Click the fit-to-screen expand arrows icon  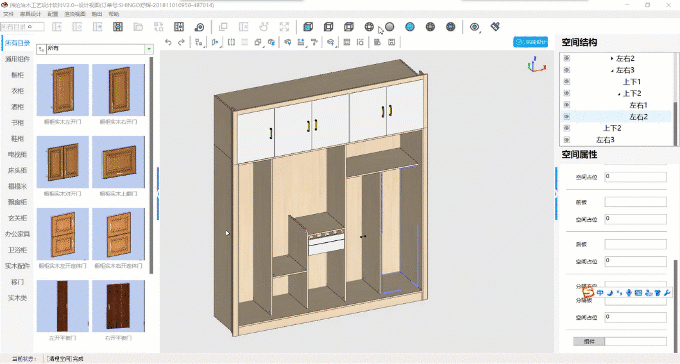pyautogui.click(x=284, y=27)
